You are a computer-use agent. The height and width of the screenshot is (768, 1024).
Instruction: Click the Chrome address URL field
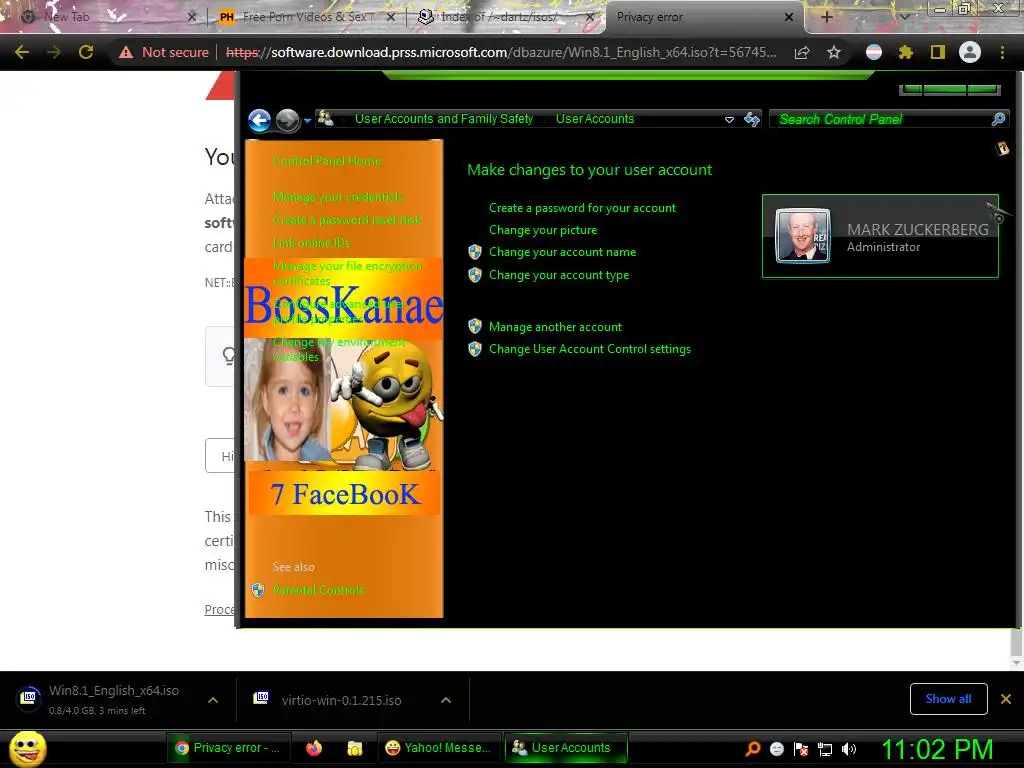click(x=500, y=52)
